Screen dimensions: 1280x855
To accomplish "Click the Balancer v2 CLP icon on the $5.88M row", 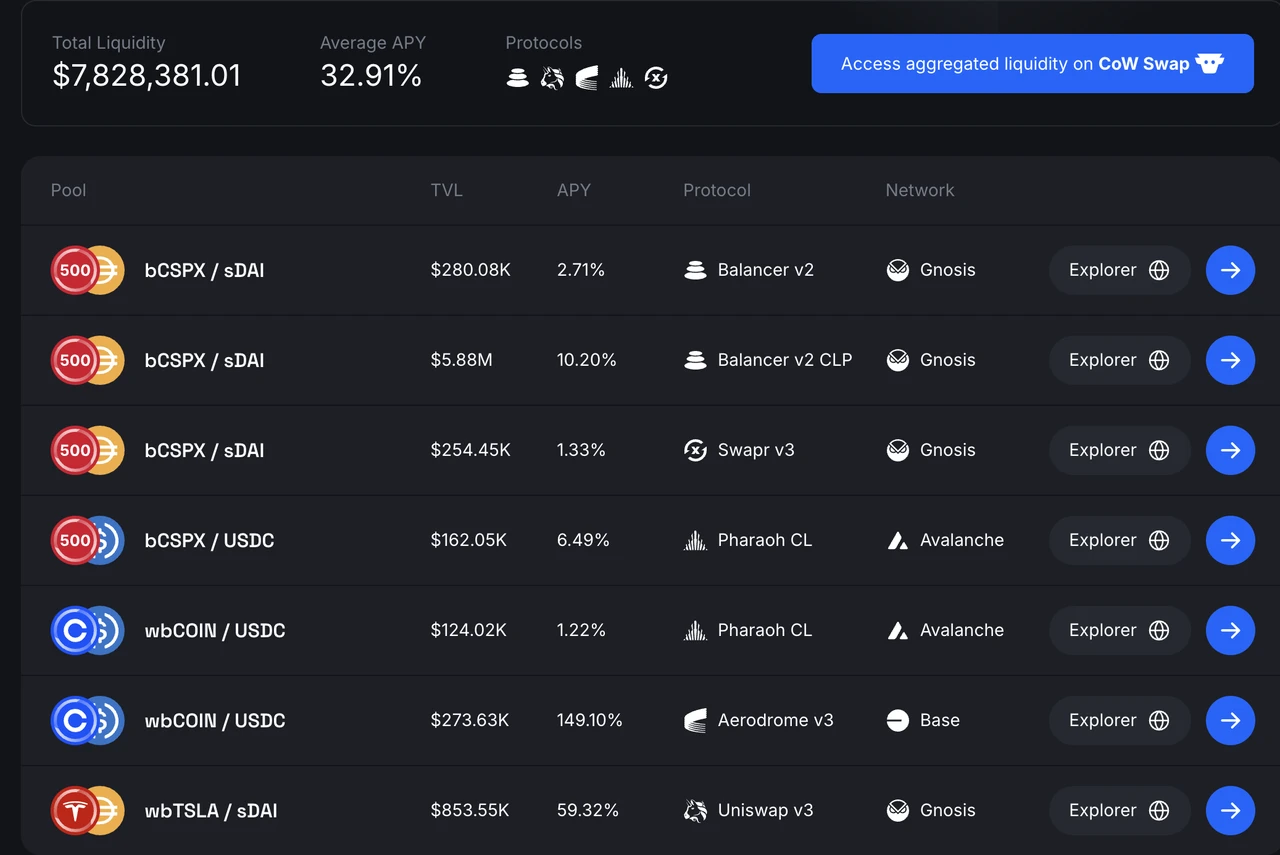I will click(x=695, y=360).
